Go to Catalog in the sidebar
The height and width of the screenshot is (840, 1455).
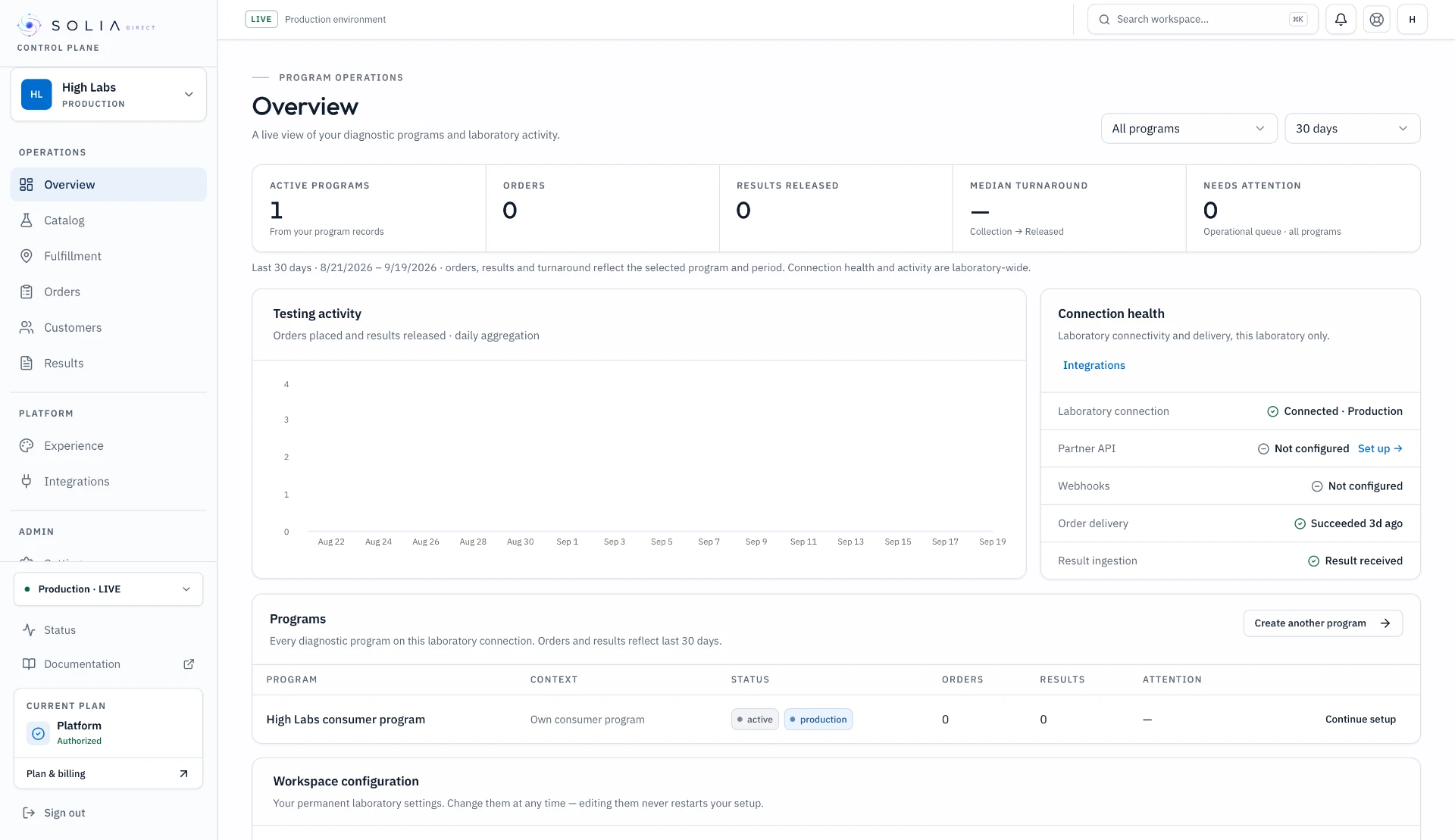coord(108,220)
